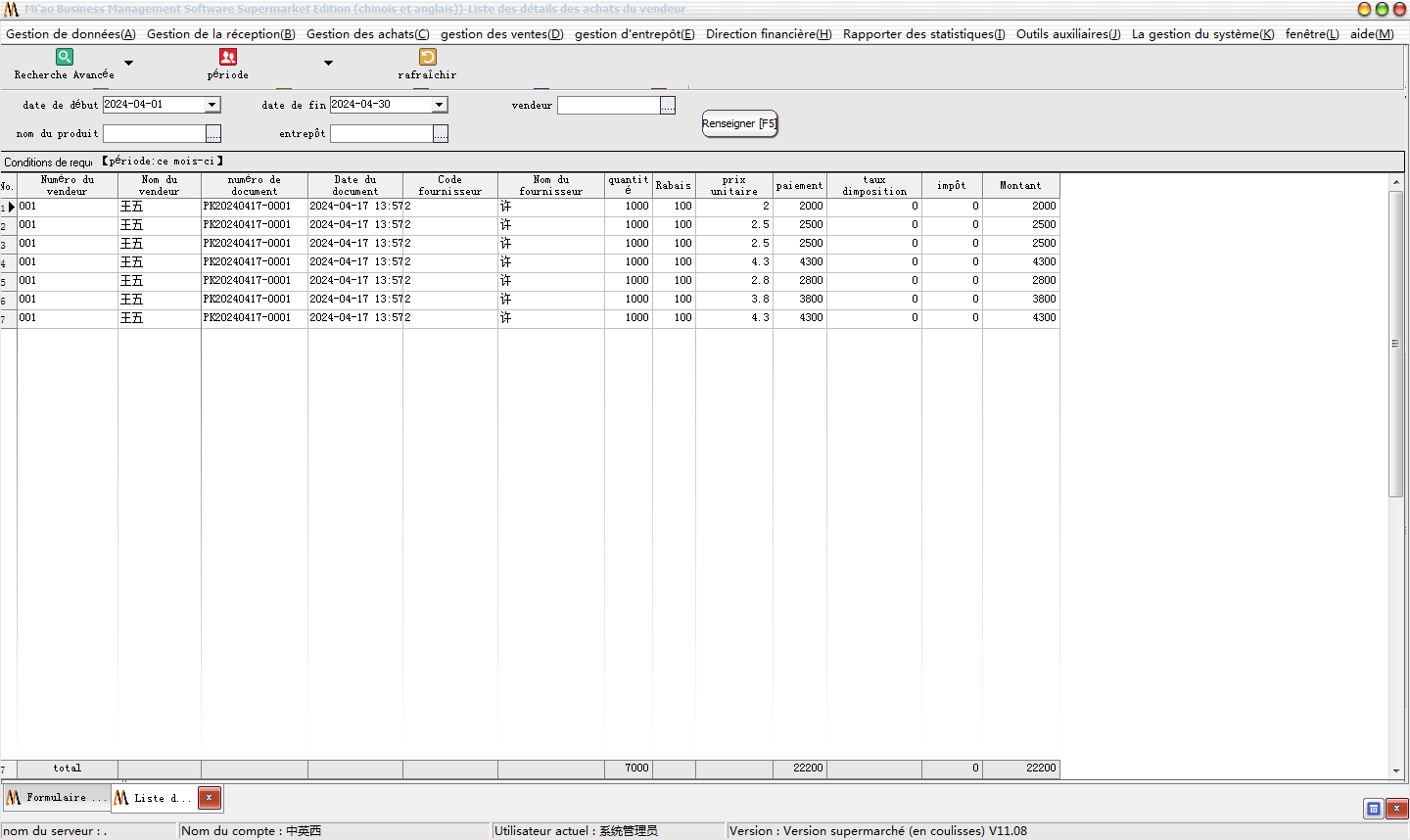Click Montant 3800 in row 6

(1021, 300)
